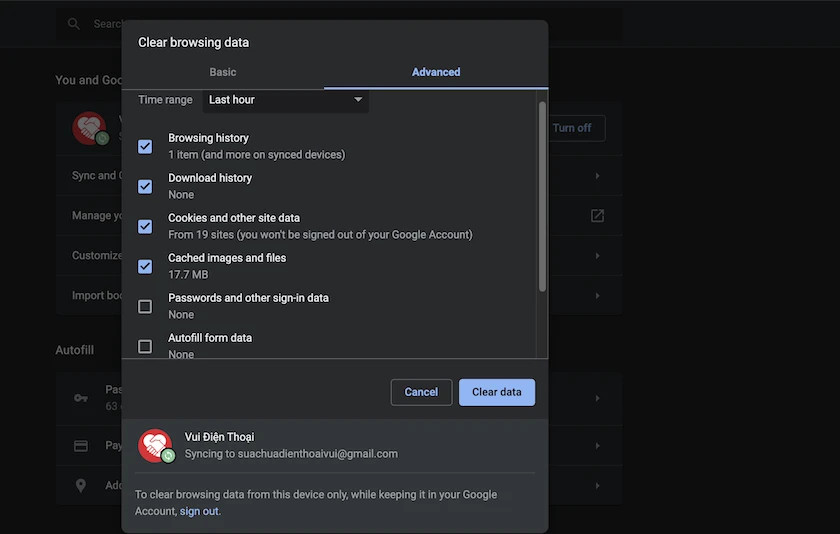Uncheck Cached images and files

click(145, 267)
